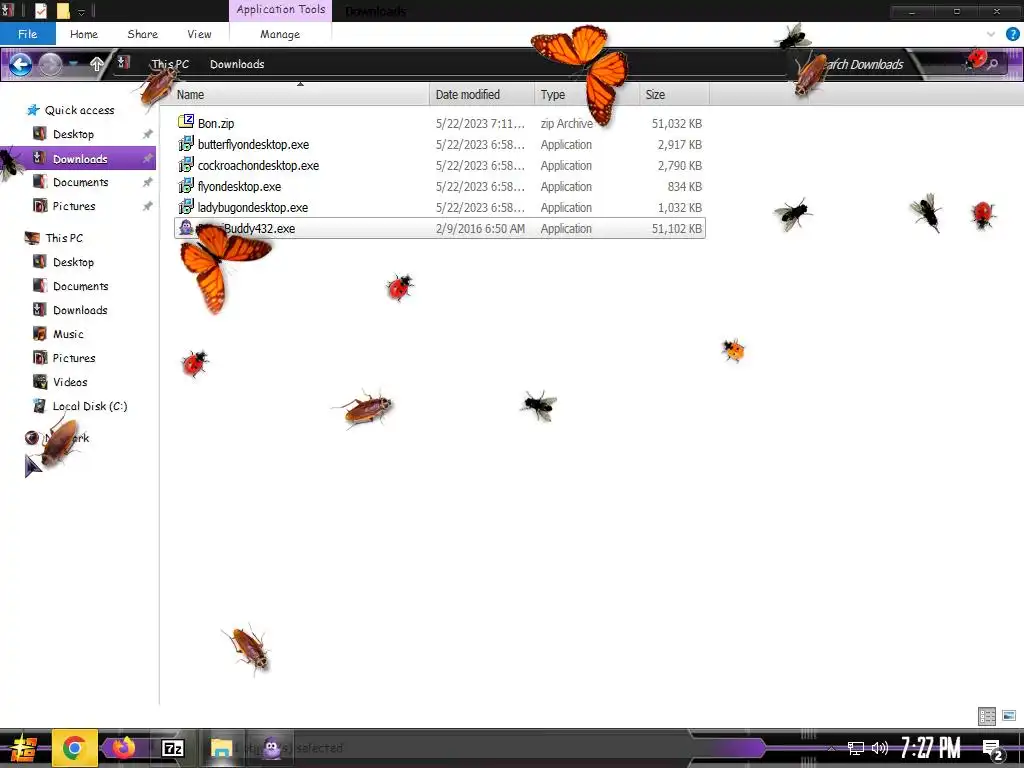Show hidden tray icons chevron

point(831,748)
